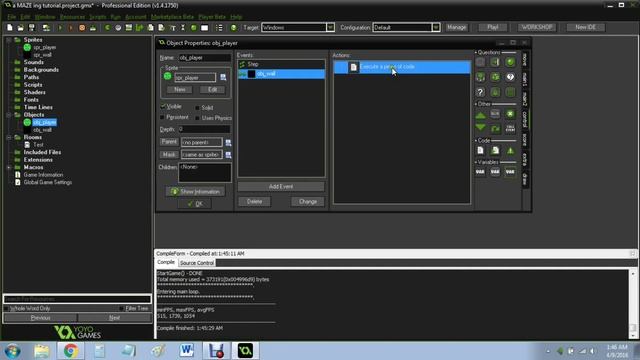Toggle the Filter Tree checkbox
The width and height of the screenshot is (640, 360).
pos(121,309)
